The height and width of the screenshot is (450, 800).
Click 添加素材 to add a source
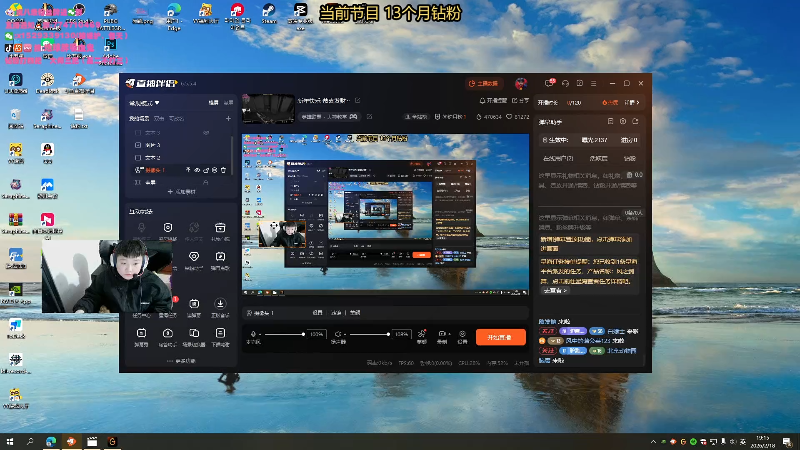click(182, 192)
